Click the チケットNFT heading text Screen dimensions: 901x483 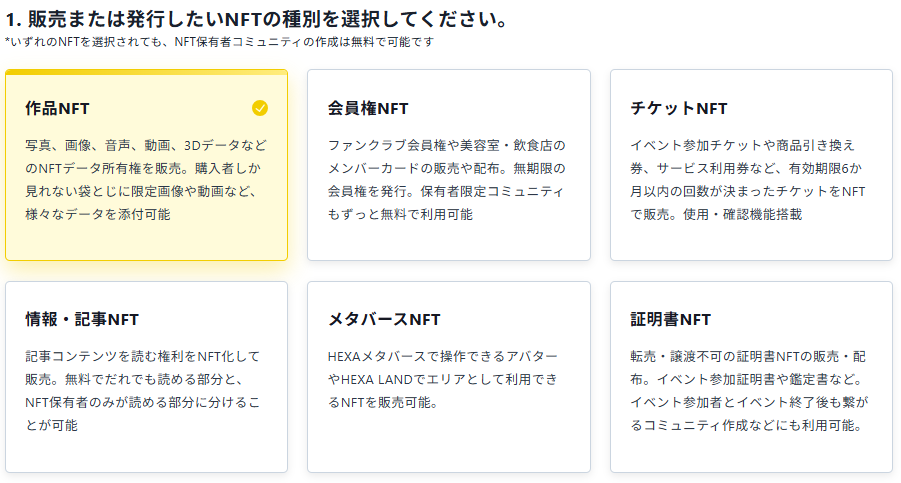(x=679, y=108)
